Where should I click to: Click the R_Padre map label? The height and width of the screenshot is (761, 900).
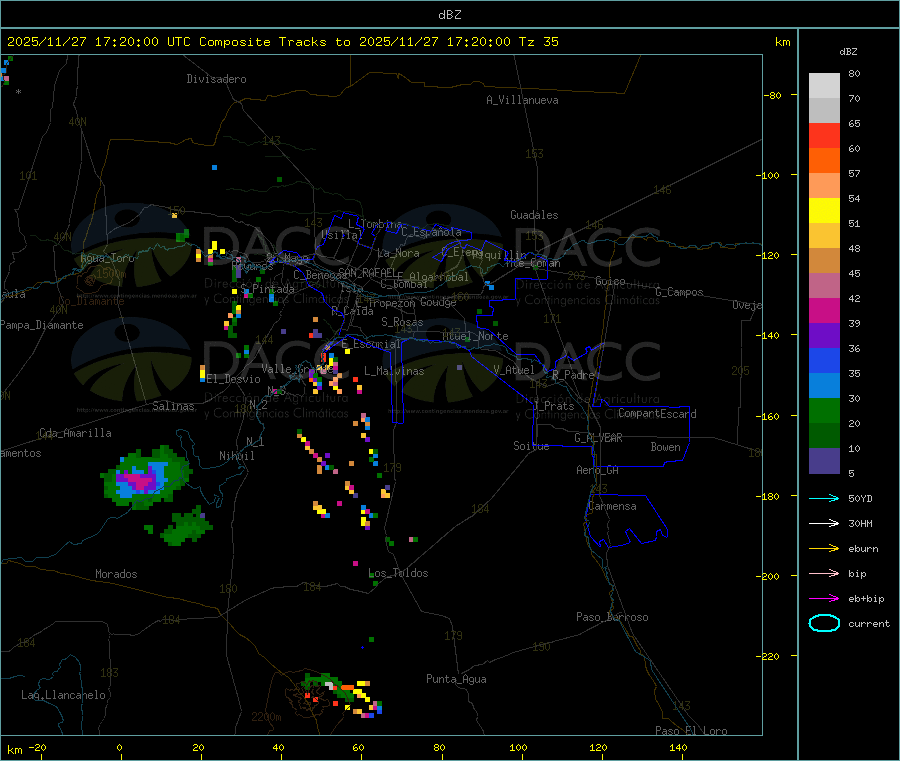pos(573,375)
